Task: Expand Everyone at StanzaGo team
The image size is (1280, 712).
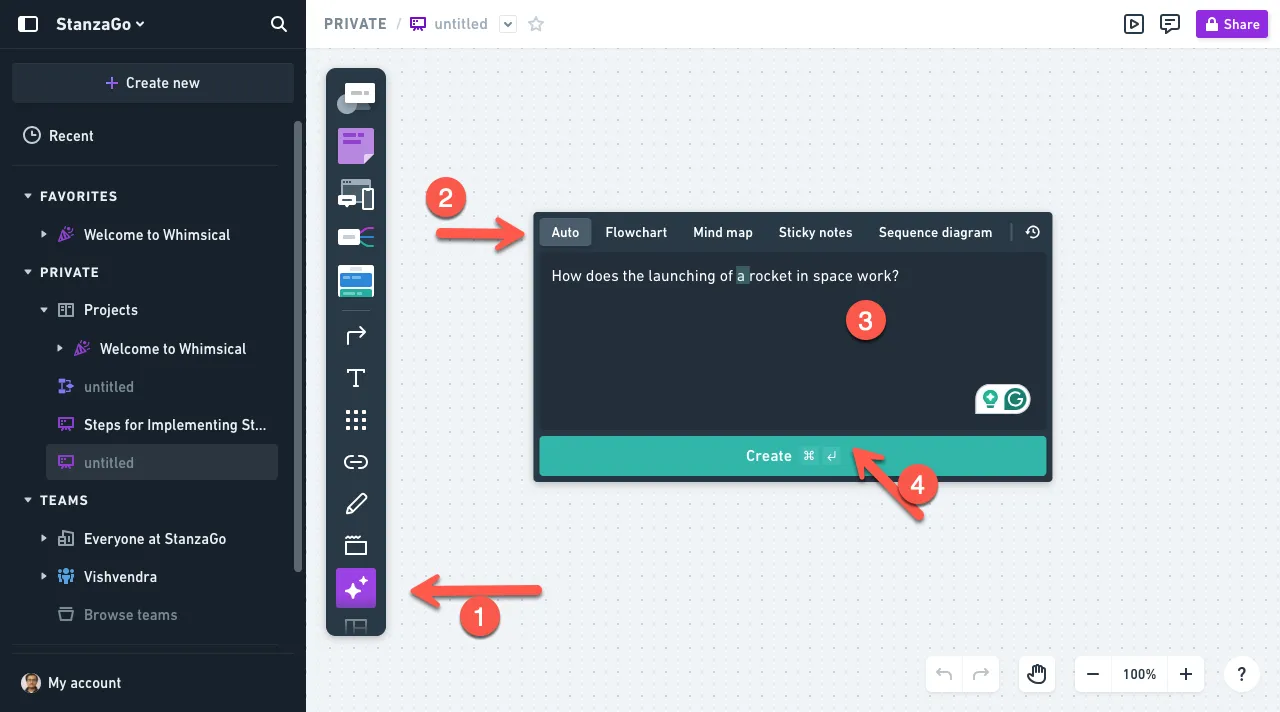Action: pyautogui.click(x=44, y=538)
